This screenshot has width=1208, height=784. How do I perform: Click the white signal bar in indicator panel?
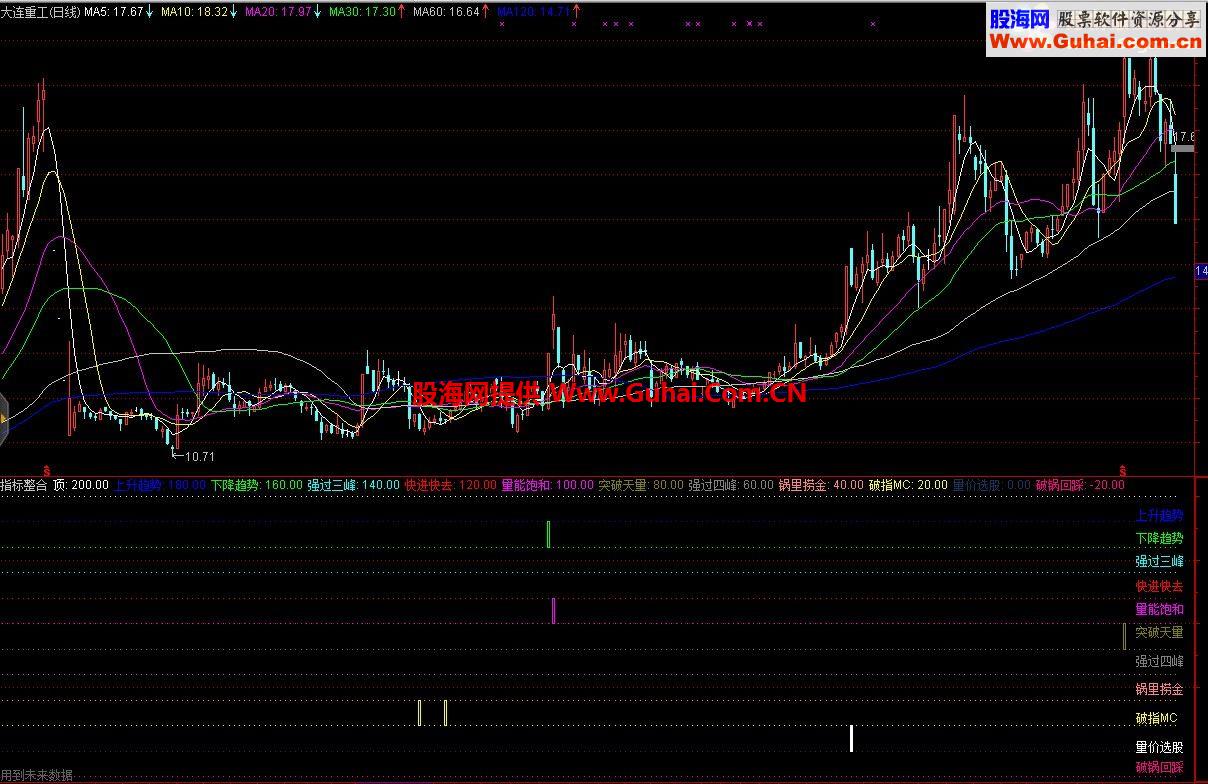[x=851, y=739]
